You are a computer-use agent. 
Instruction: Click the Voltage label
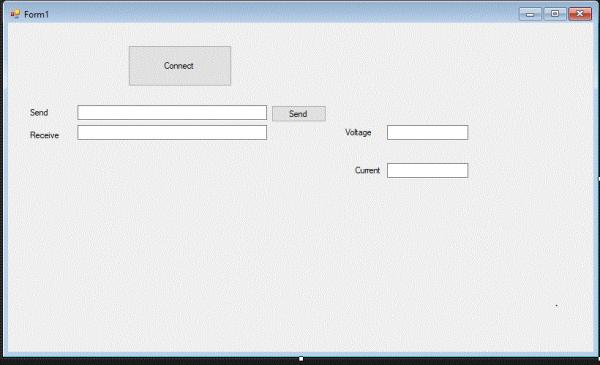coord(358,132)
